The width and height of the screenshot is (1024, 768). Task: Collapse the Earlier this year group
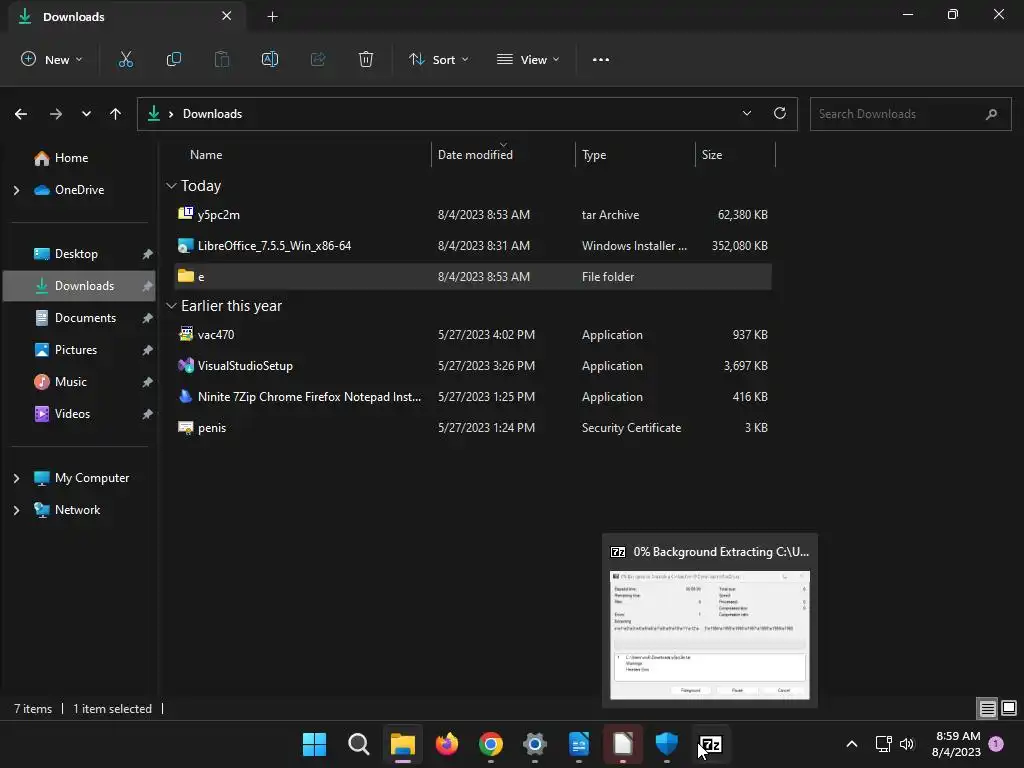[171, 306]
